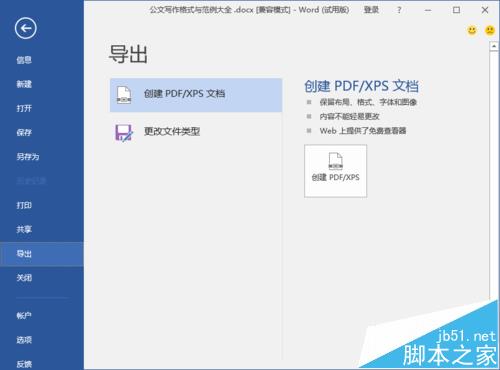The height and width of the screenshot is (370, 500).
Task: Open help with the question mark icon
Action: click(x=399, y=10)
